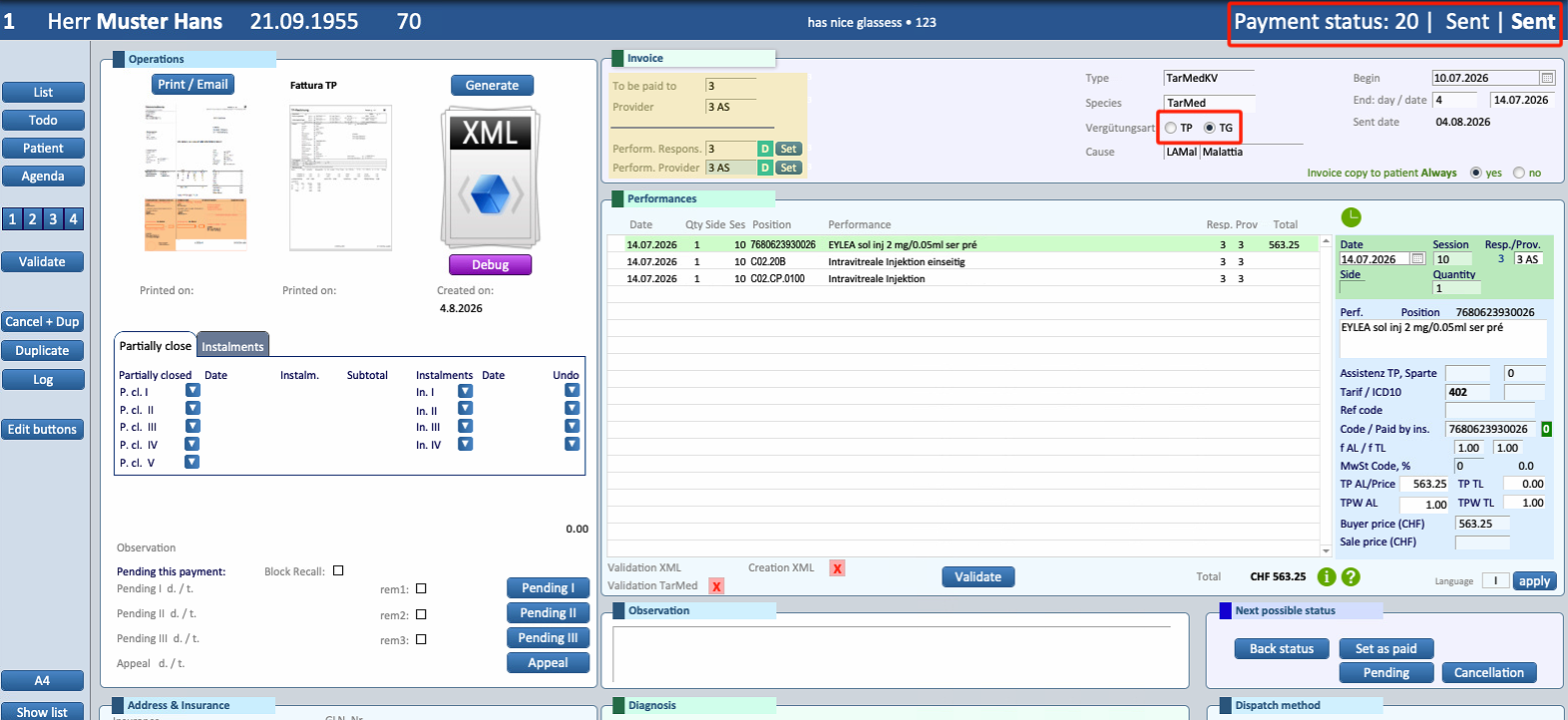Open the In. III instalment dropdown arrow
Viewport: 1568px width, 720px height.
465,427
